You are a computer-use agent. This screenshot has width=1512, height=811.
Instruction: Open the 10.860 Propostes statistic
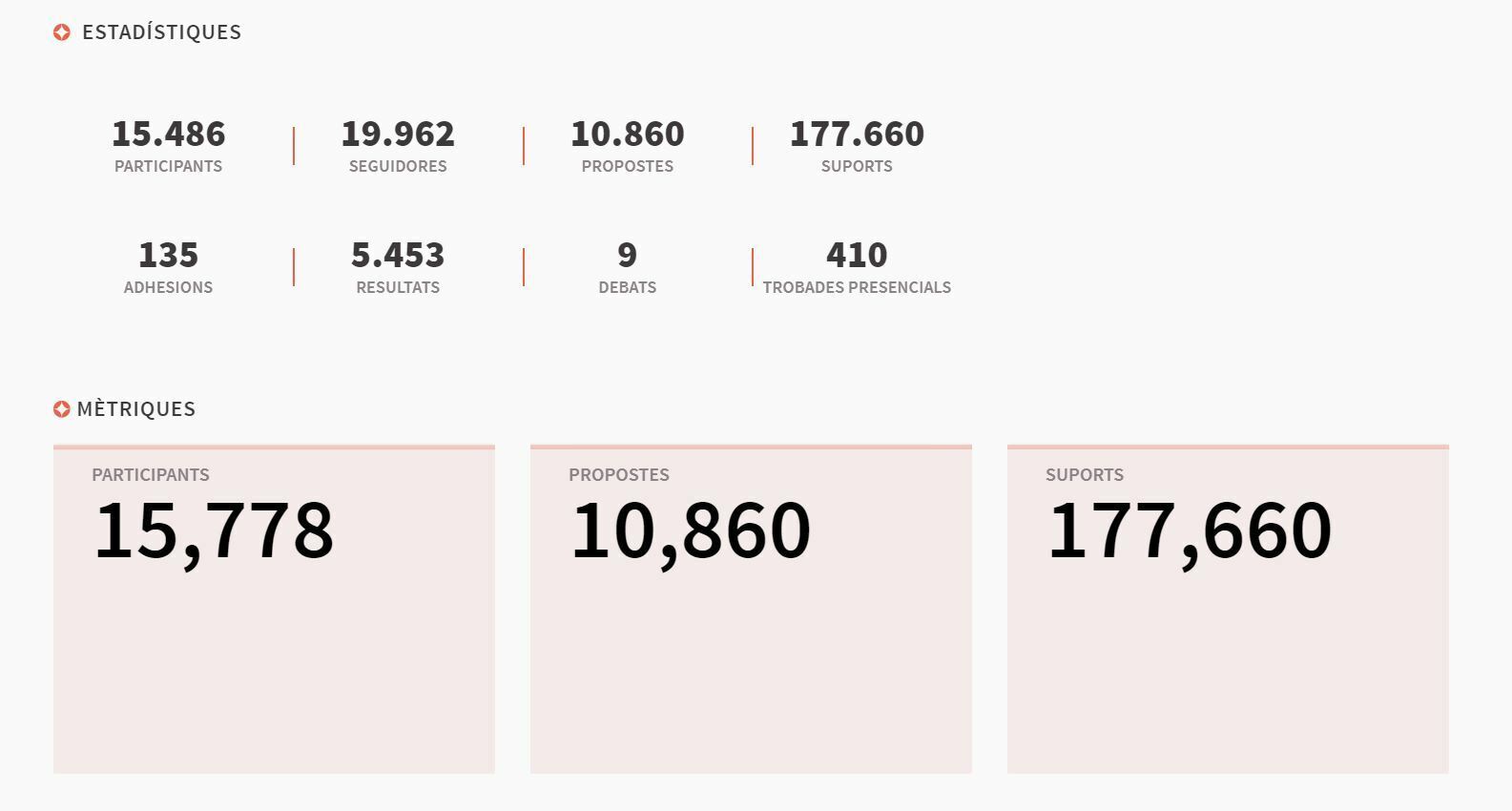point(628,145)
